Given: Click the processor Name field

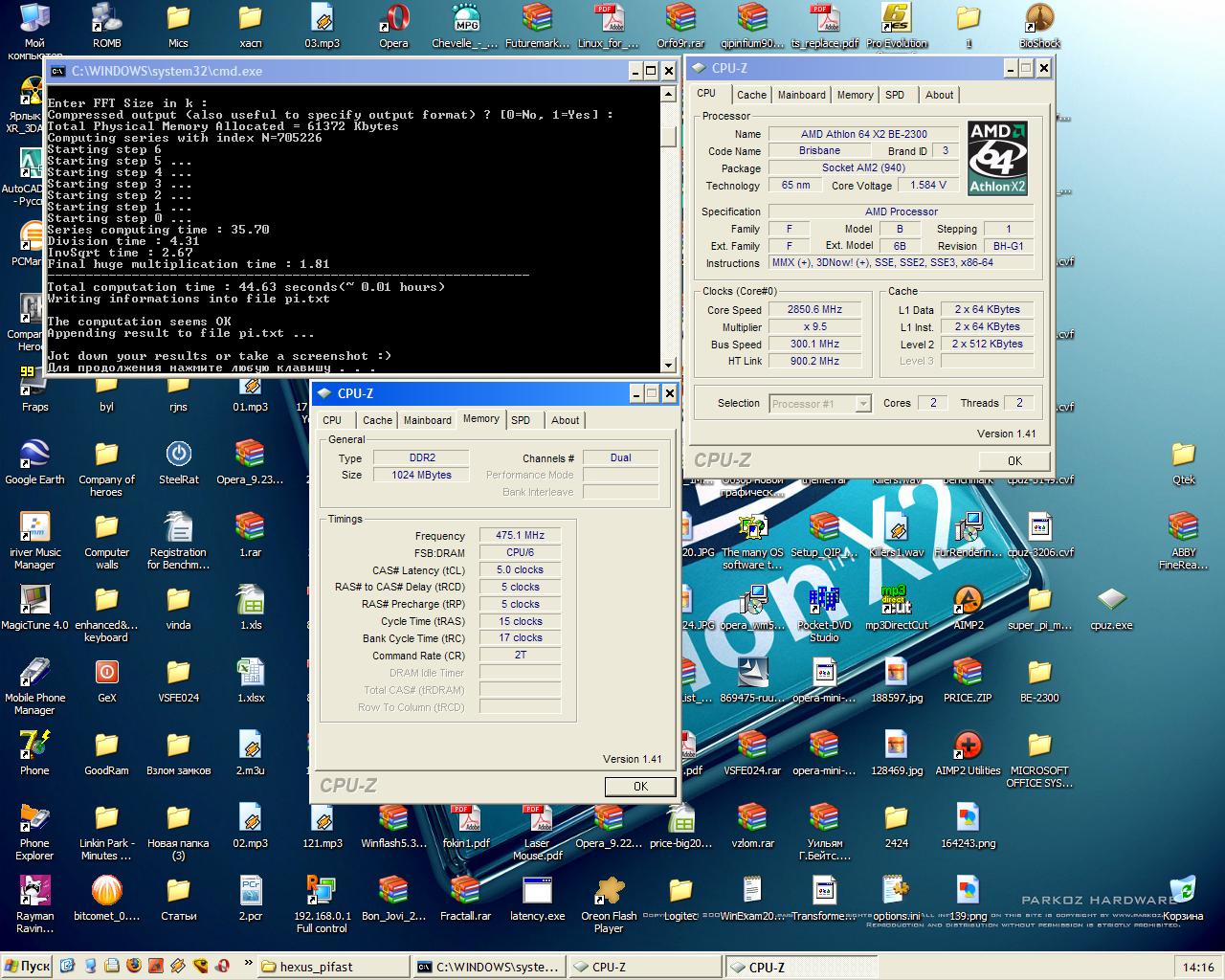Looking at the screenshot, I should click(864, 134).
